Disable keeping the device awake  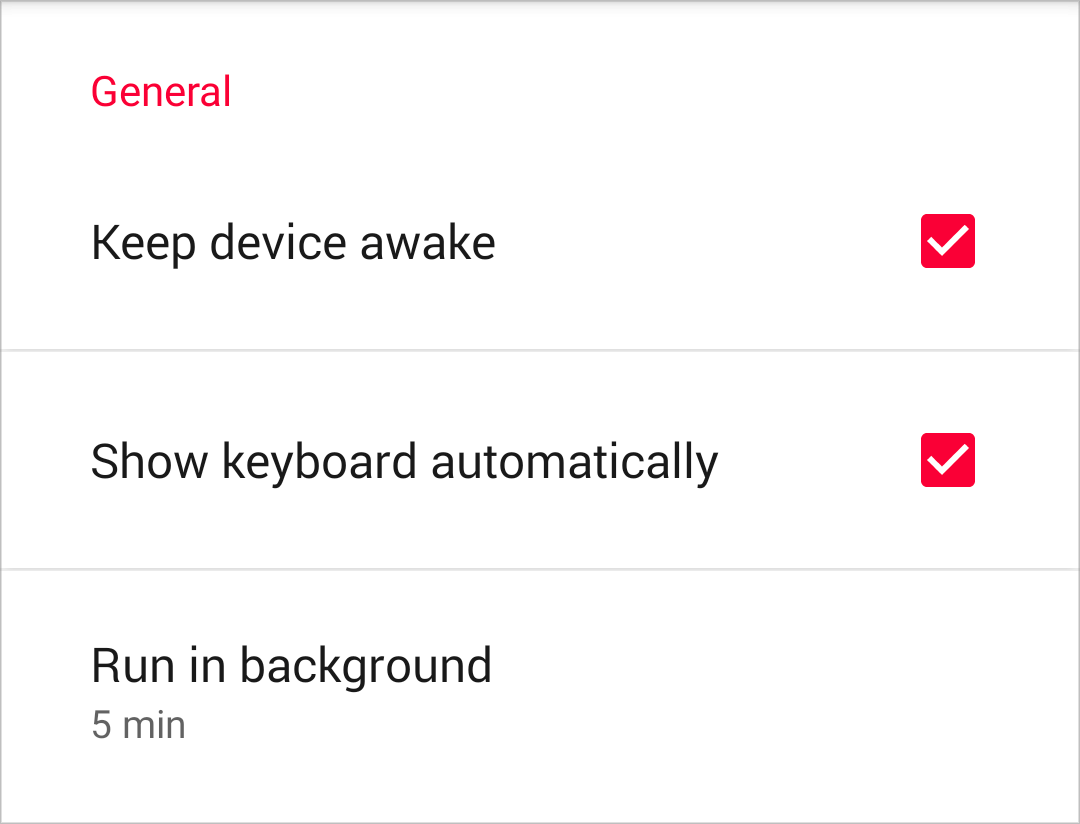pos(947,241)
